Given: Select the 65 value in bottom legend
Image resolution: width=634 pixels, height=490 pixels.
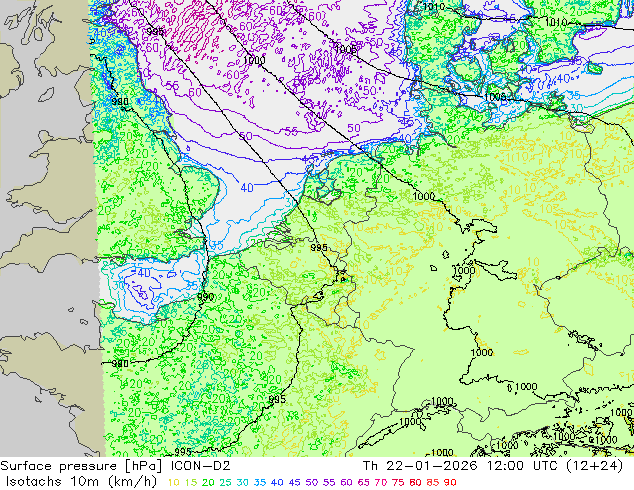Looking at the screenshot, I should click(x=363, y=482).
